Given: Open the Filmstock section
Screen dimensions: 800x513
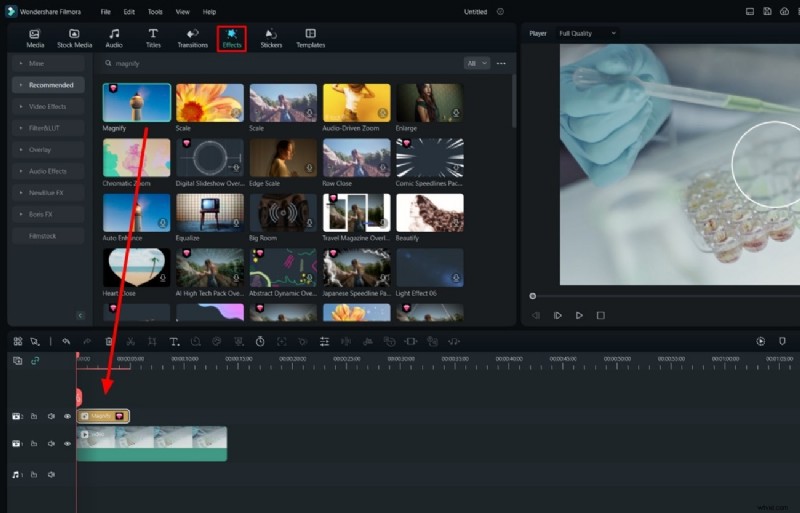Looking at the screenshot, I should (x=48, y=236).
